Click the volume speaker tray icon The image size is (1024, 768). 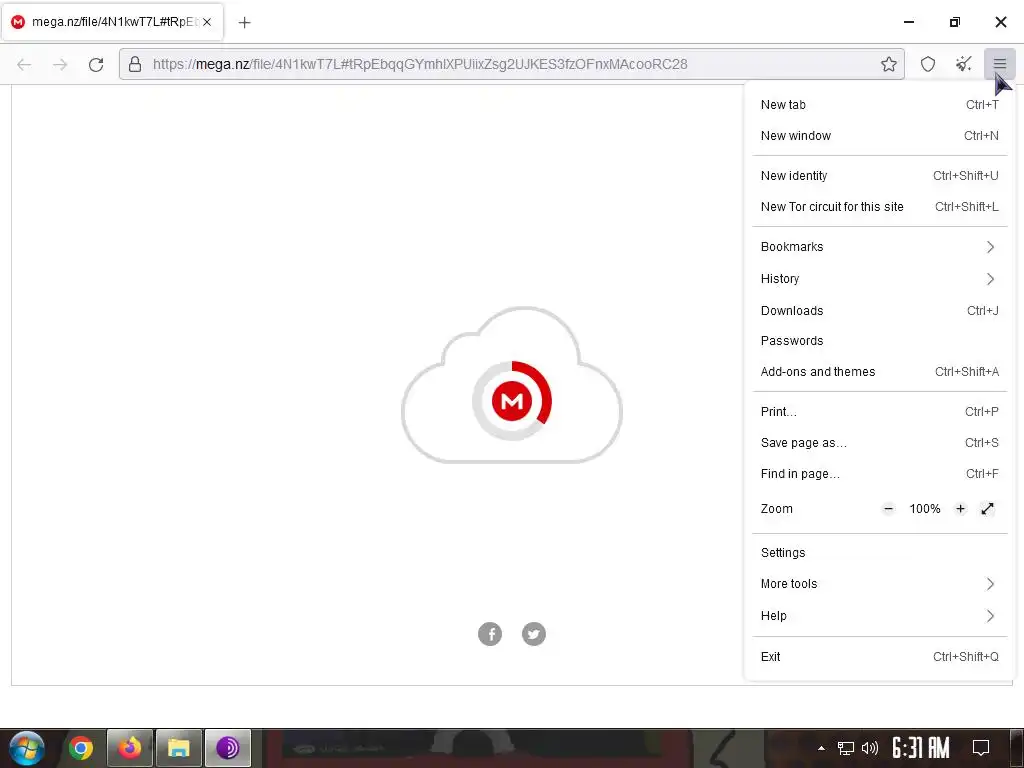click(x=870, y=748)
